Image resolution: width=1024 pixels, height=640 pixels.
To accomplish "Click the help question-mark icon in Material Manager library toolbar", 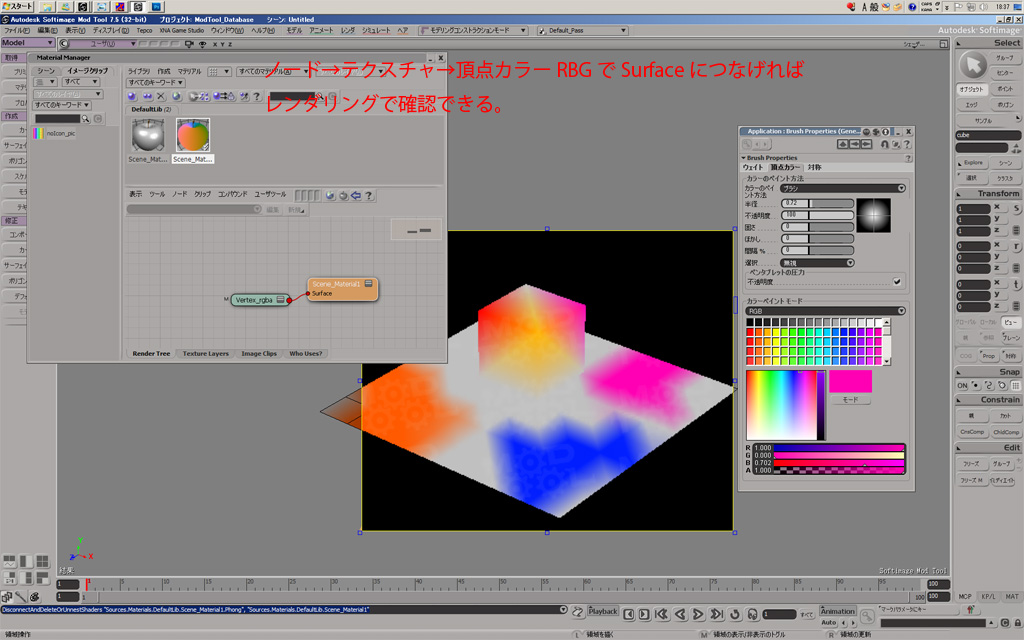I will (257, 96).
